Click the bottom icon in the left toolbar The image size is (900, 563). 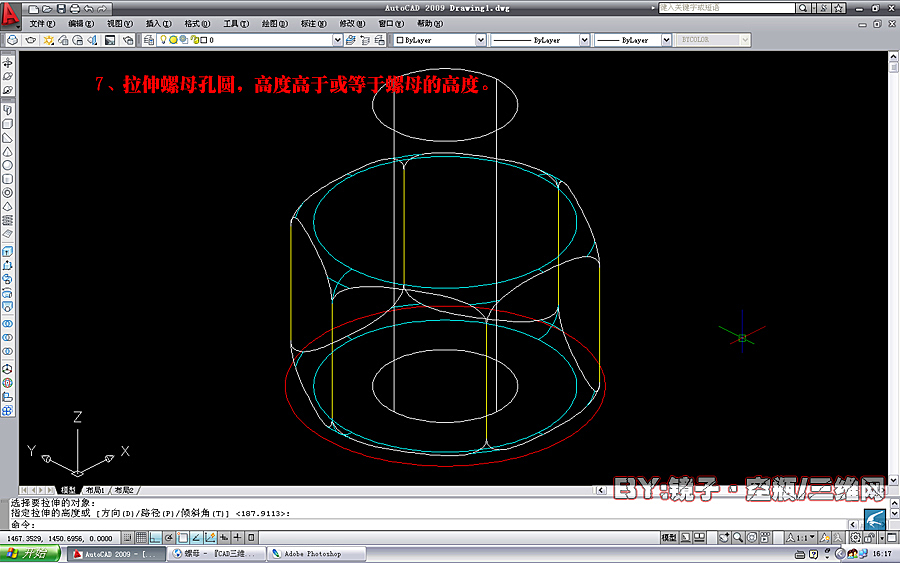[x=7, y=411]
